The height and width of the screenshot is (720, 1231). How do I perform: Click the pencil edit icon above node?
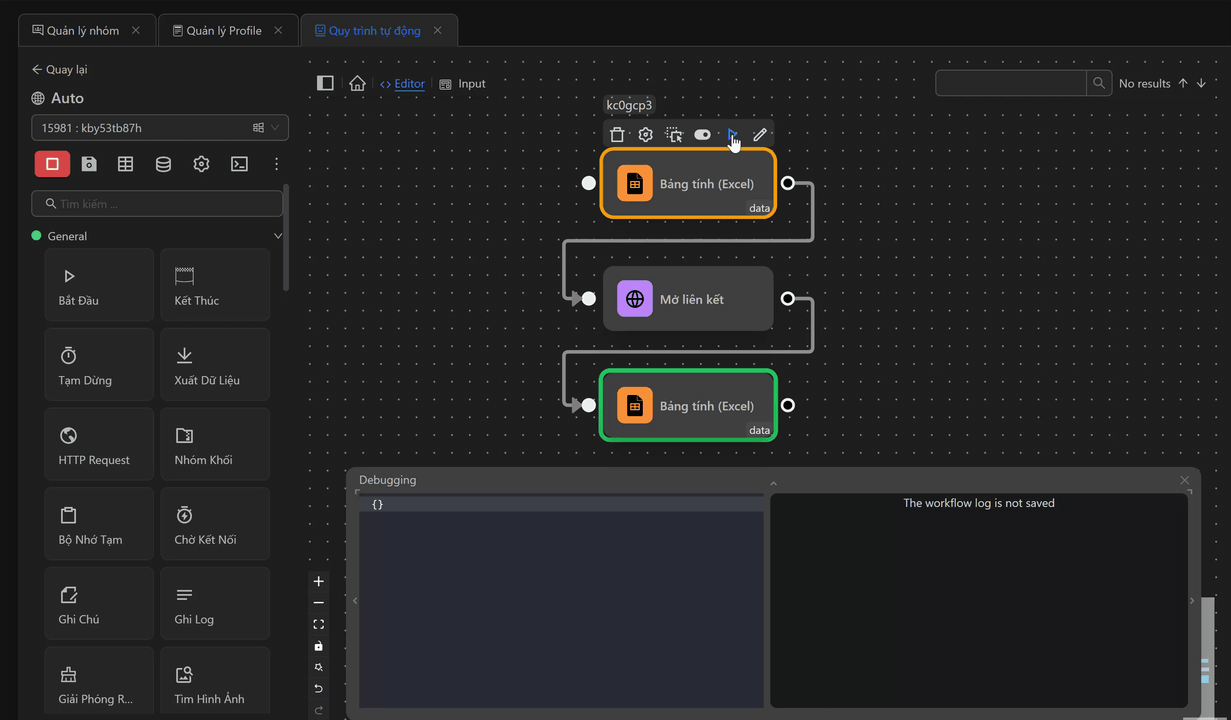[x=760, y=135]
